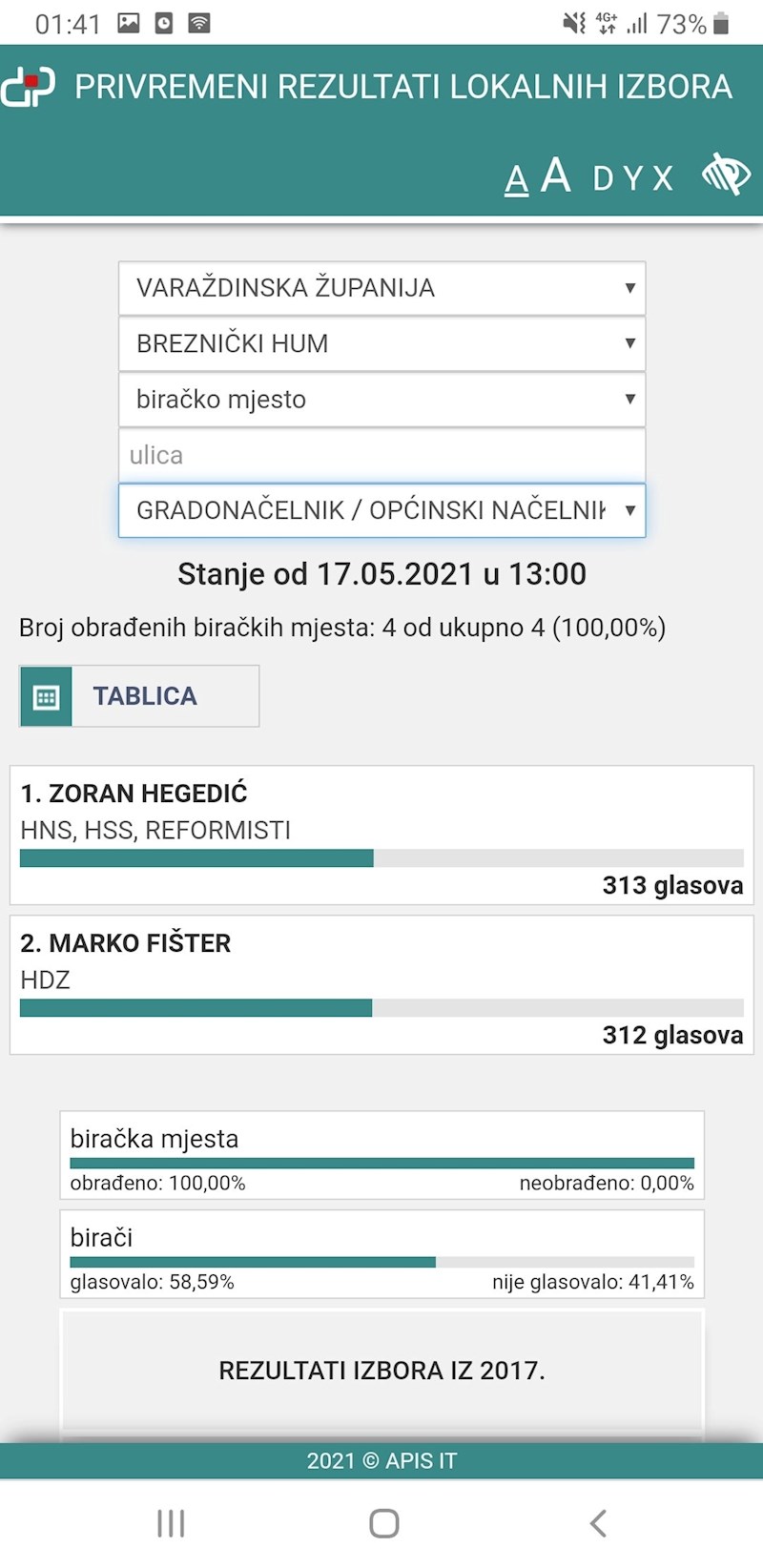Tap the election commission logo icon
The width and height of the screenshot is (763, 1568).
click(x=29, y=87)
